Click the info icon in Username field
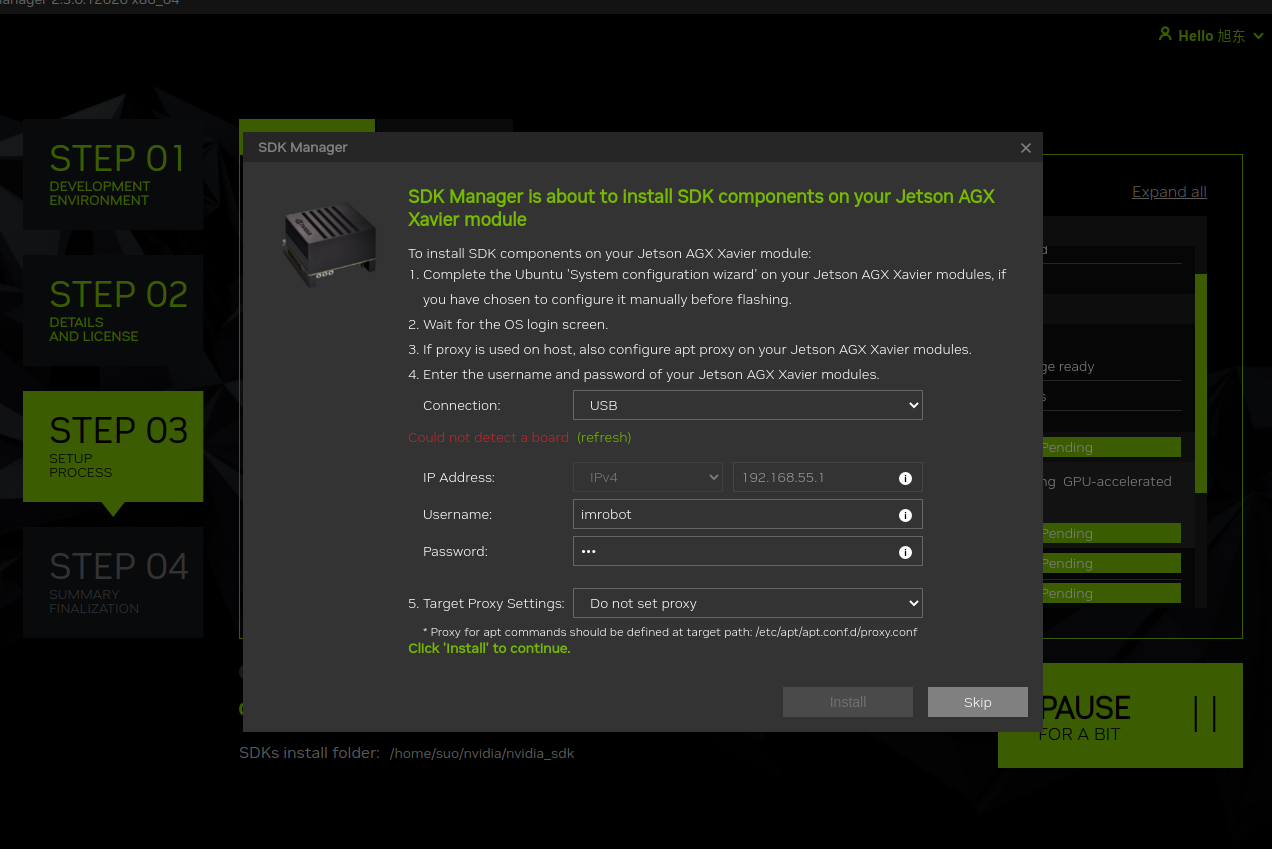The image size is (1272, 849). point(905,515)
